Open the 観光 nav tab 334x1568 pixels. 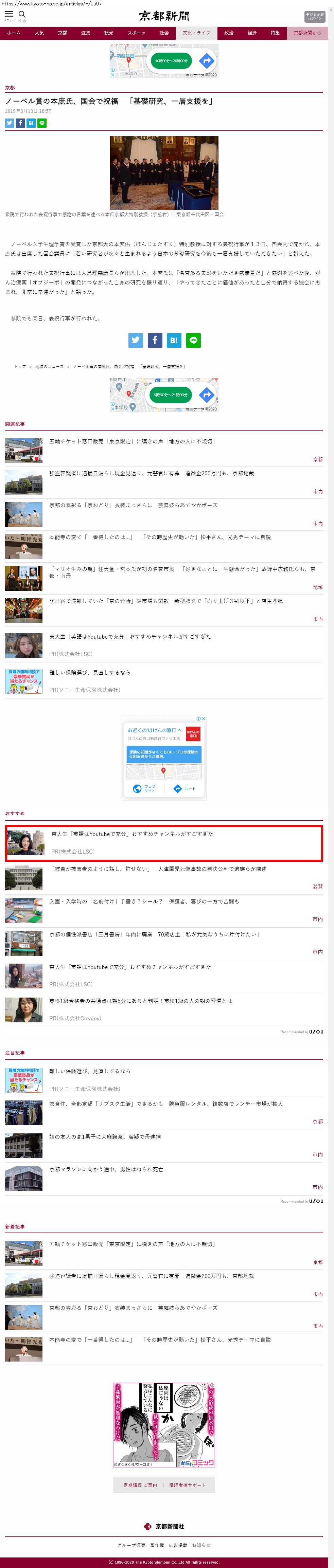tap(108, 33)
